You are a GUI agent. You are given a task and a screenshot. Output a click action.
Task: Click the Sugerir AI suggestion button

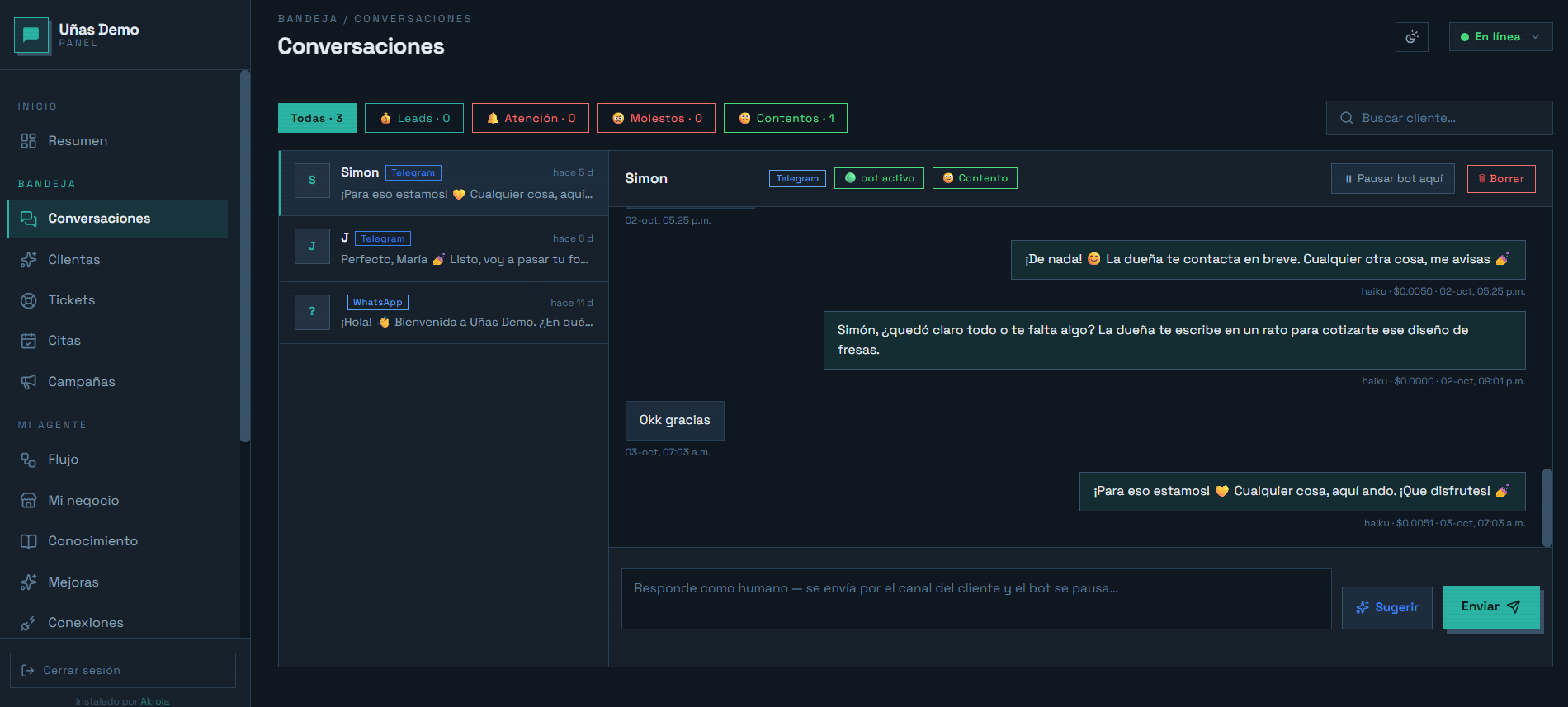pos(1386,608)
